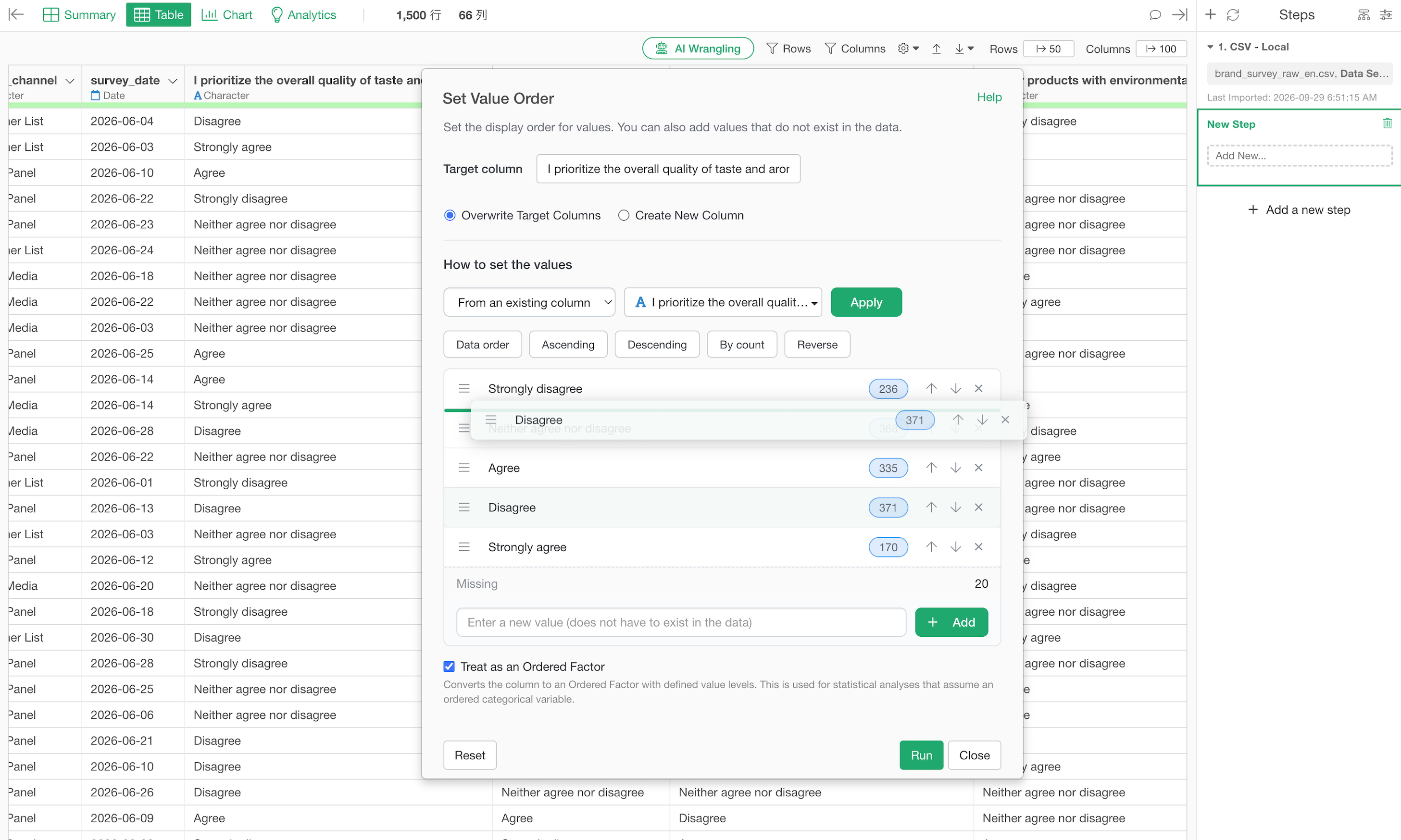Open the gear settings dropdown
Viewport: 1401px width, 840px height.
tap(908, 49)
